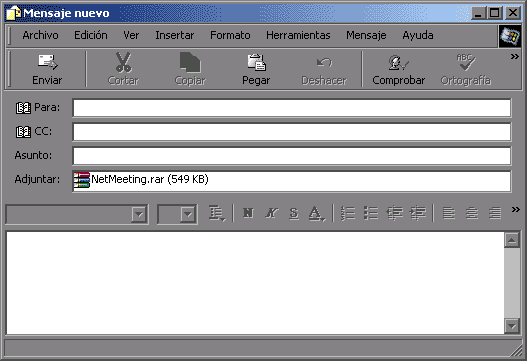
Task: Click the Mensaje nuevo title bar icon
Action: [x=14, y=13]
